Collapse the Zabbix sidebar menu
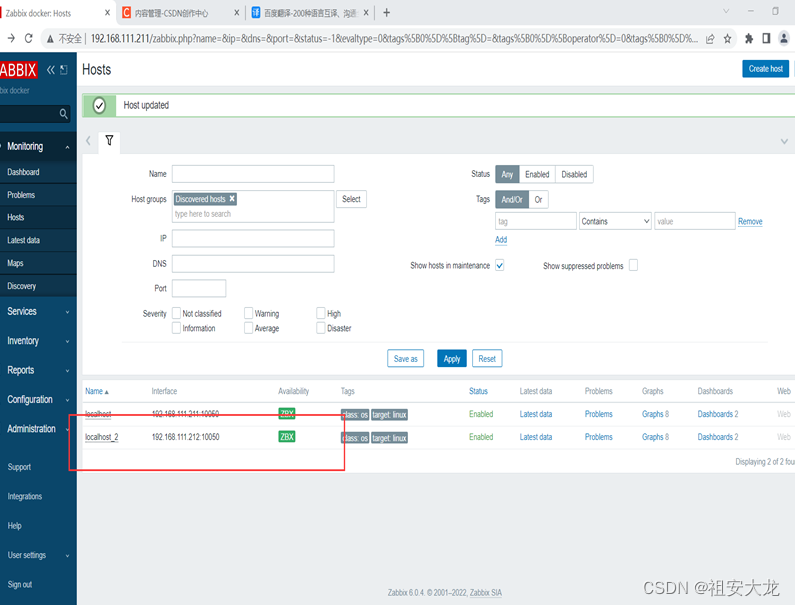 coord(51,70)
